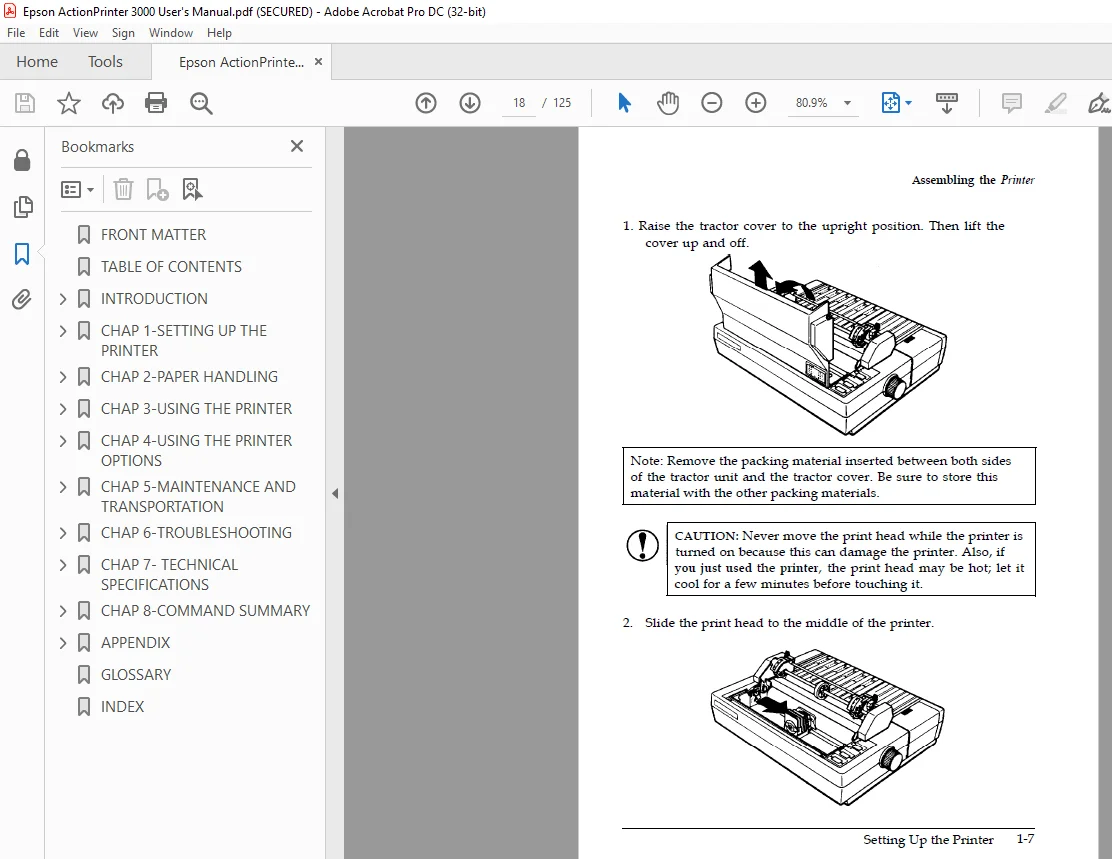Delete selected bookmark trash icon
The width and height of the screenshot is (1112, 859).
[123, 189]
